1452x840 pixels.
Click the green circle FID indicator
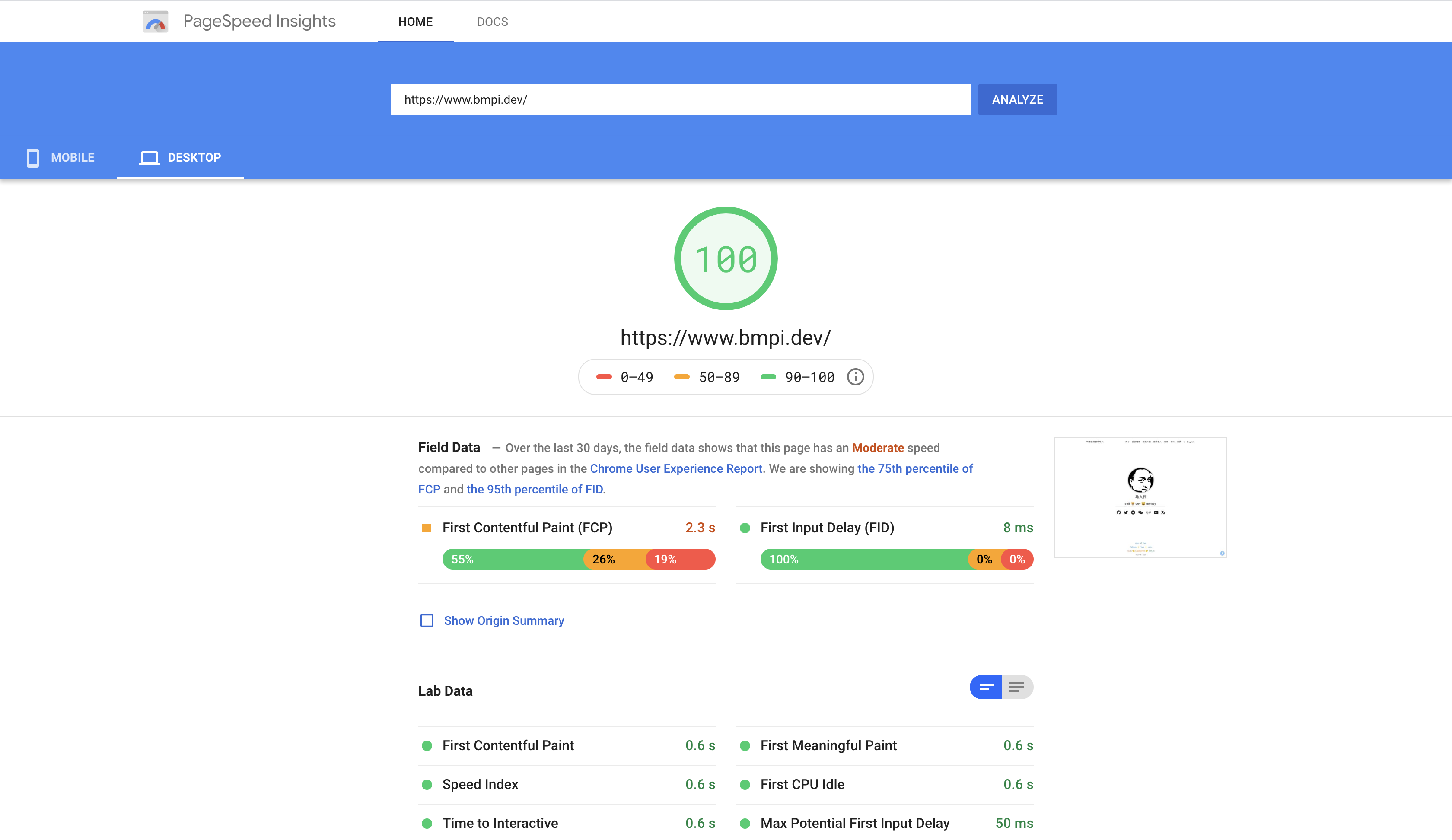(745, 528)
